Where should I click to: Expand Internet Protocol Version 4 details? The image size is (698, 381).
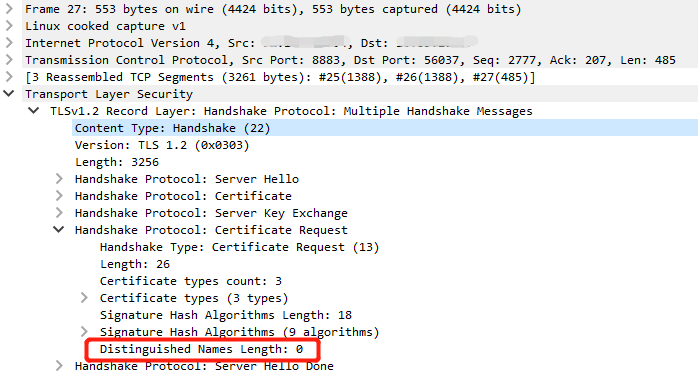[9, 43]
